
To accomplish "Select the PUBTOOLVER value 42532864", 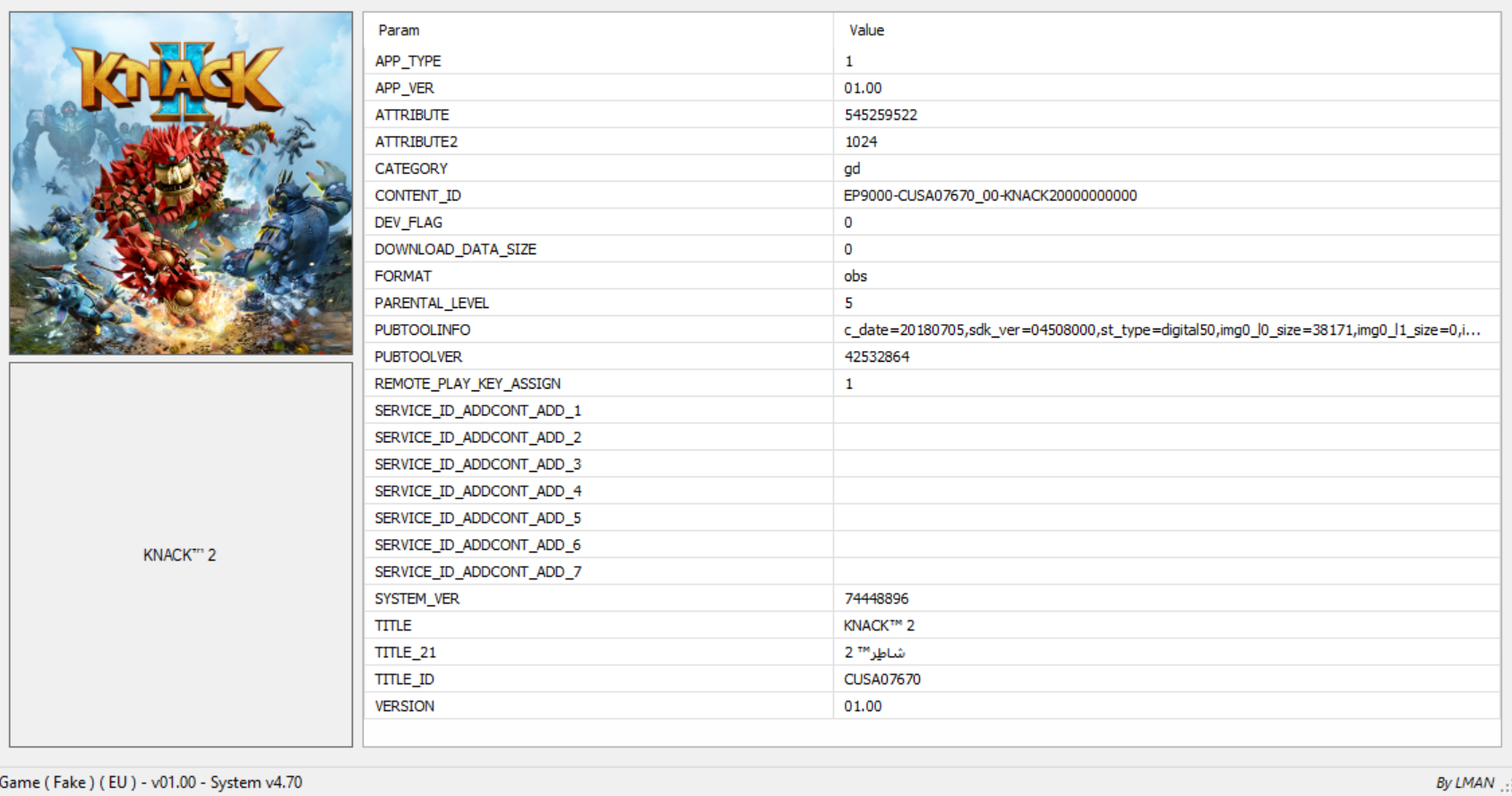I will tap(877, 356).
